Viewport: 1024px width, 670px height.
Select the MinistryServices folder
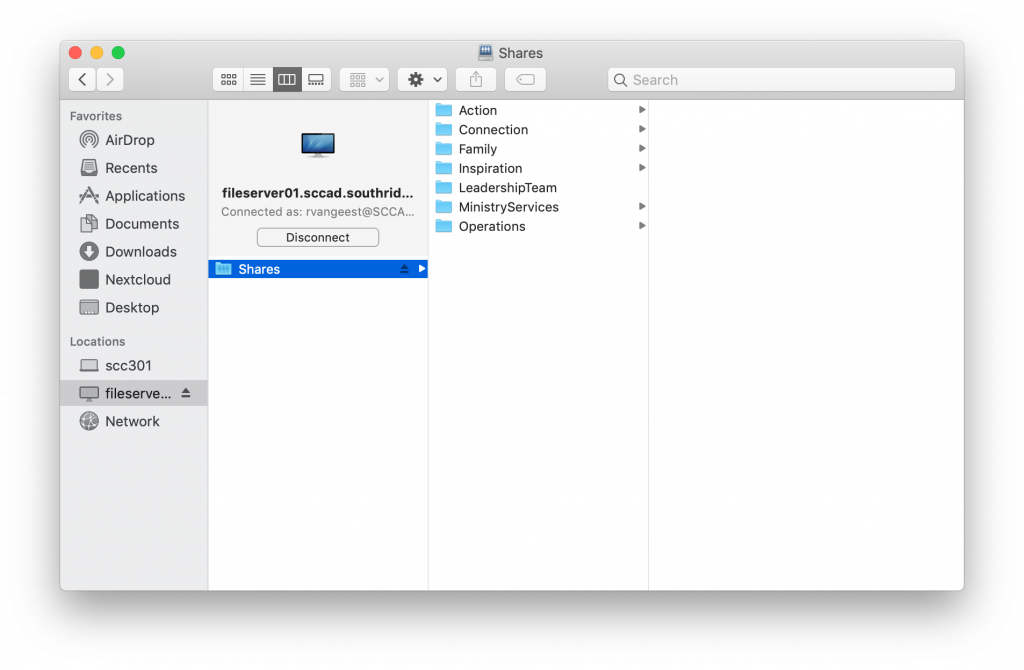[508, 207]
